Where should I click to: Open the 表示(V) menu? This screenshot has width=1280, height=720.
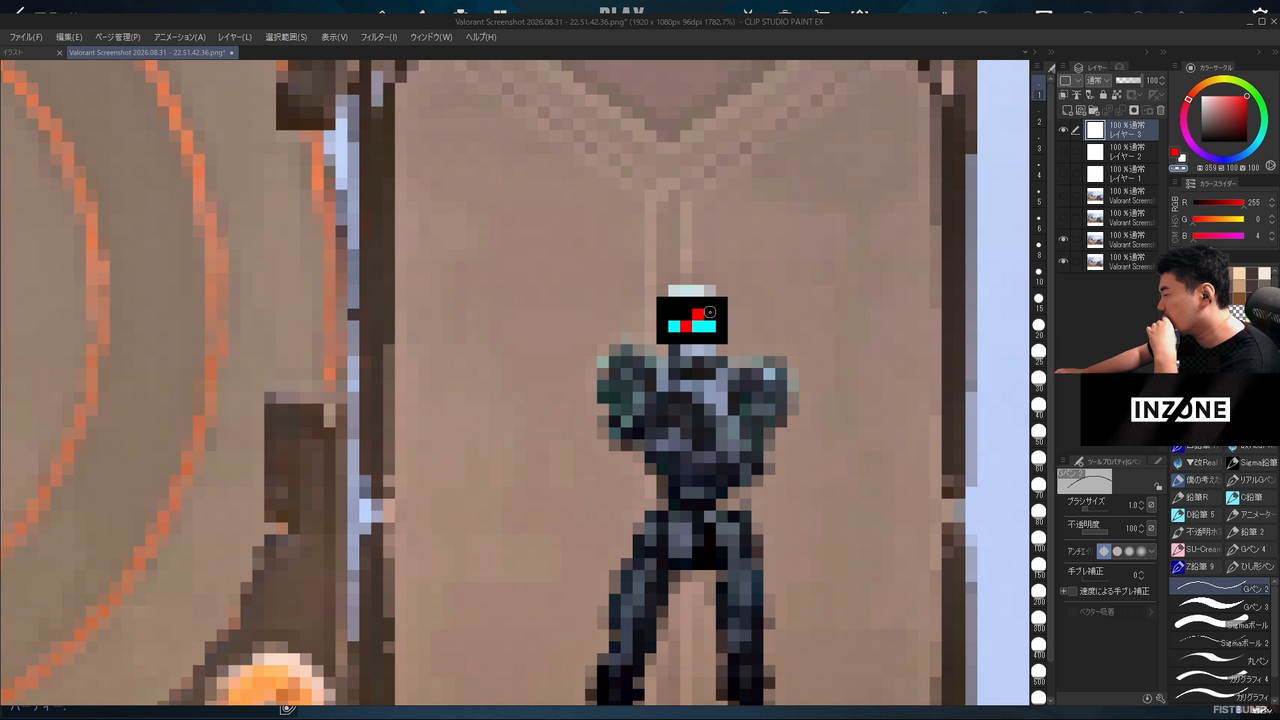pos(334,37)
